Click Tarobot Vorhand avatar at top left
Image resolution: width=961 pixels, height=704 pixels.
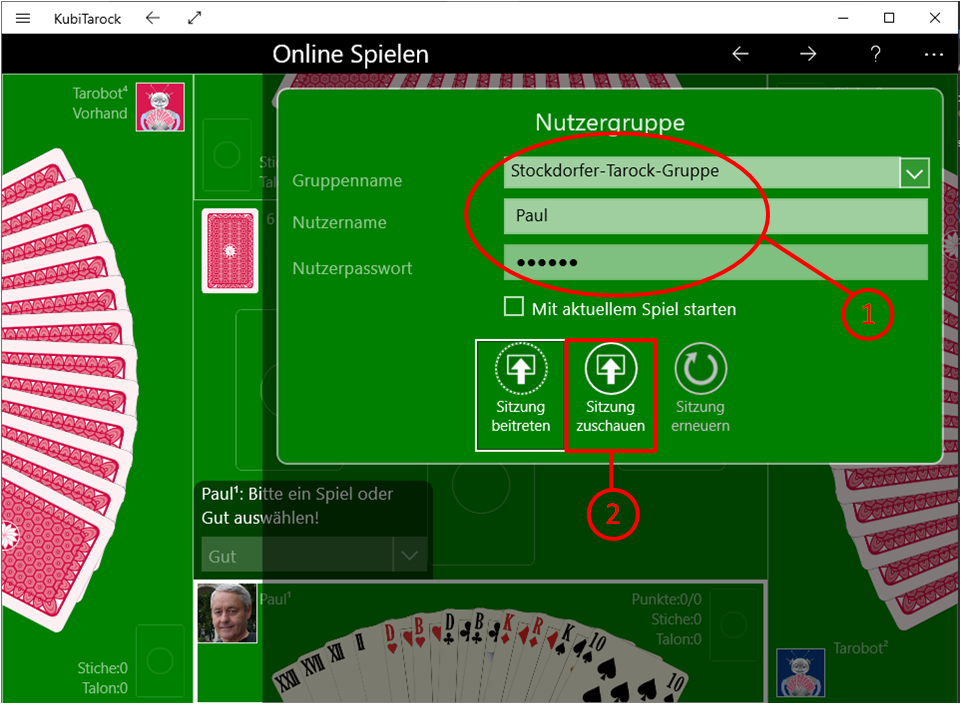pyautogui.click(x=160, y=106)
